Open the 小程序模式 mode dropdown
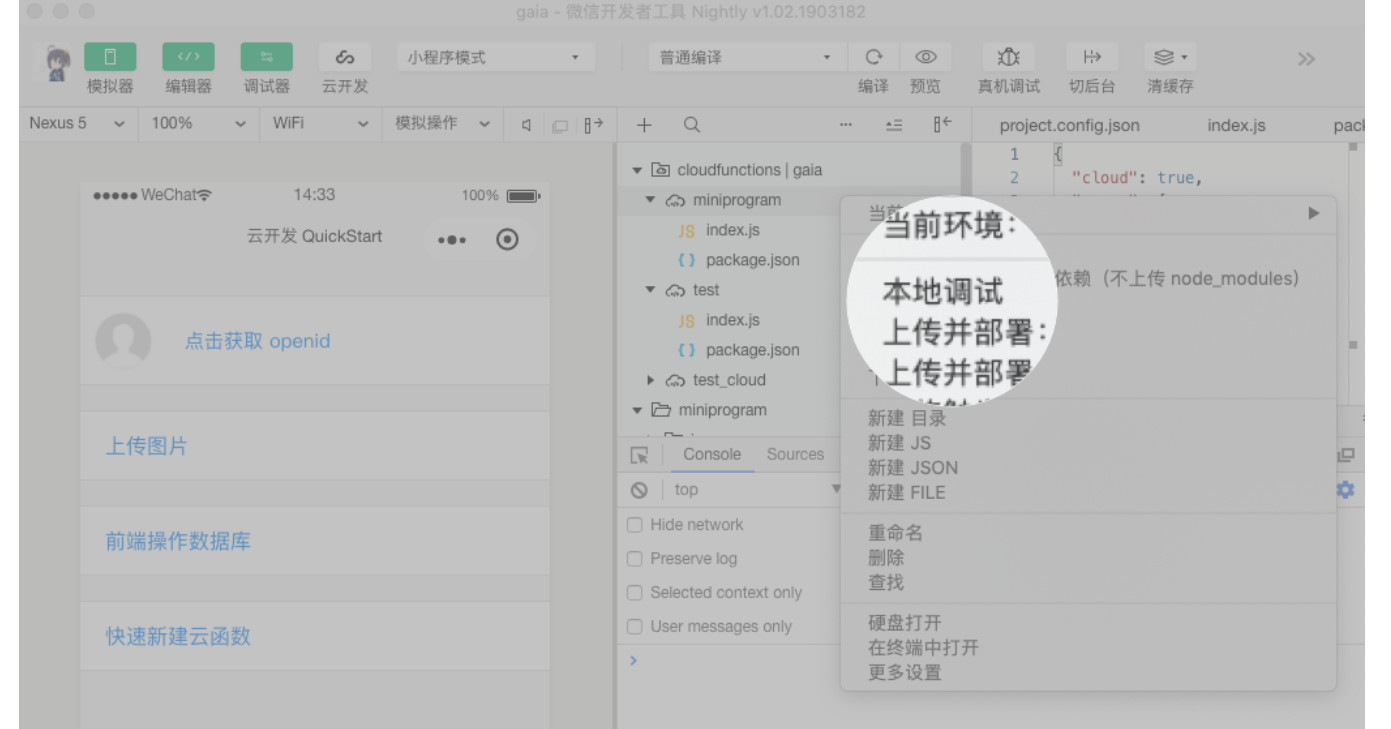The image size is (1391, 729). click(x=497, y=58)
